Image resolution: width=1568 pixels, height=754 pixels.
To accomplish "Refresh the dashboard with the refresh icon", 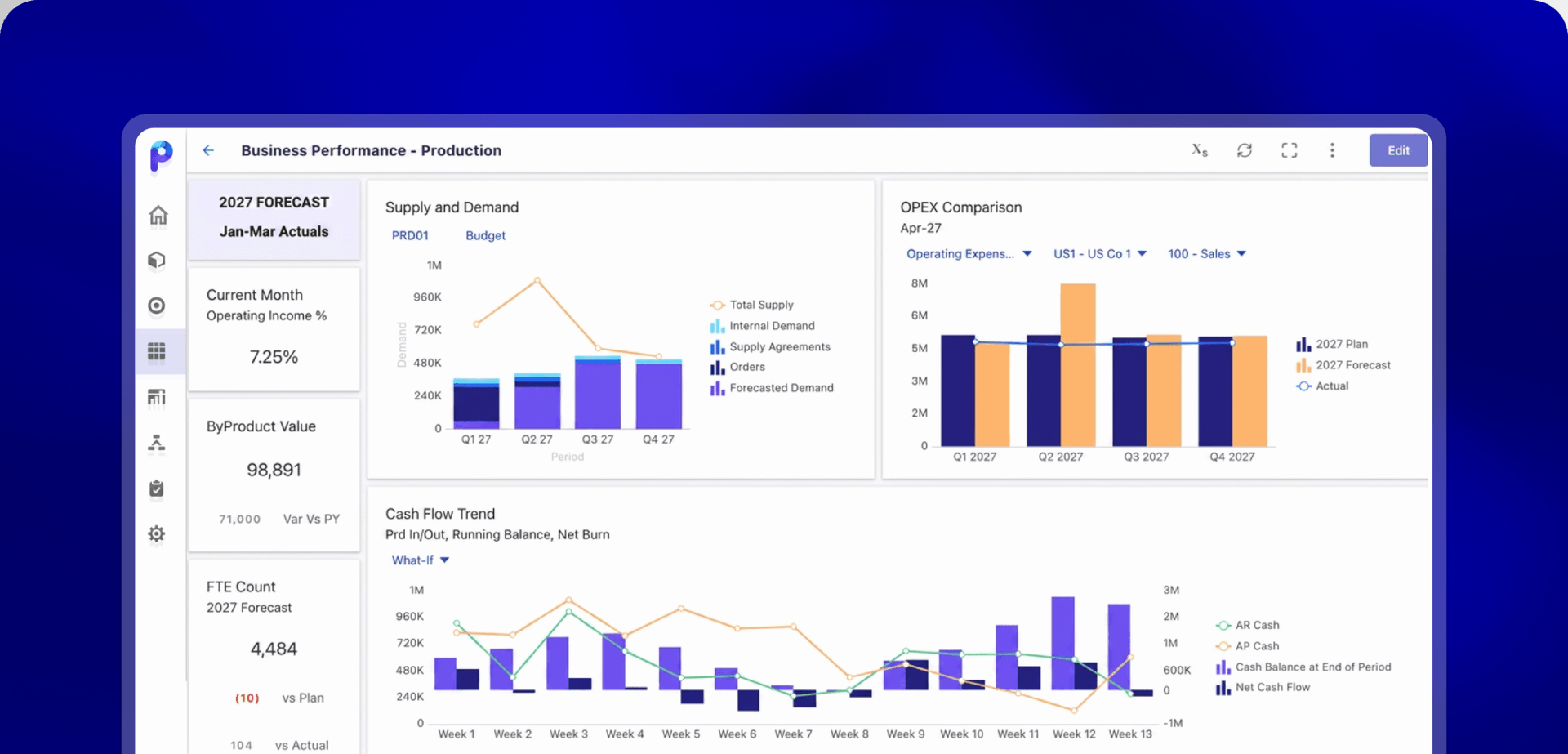I will point(1245,150).
